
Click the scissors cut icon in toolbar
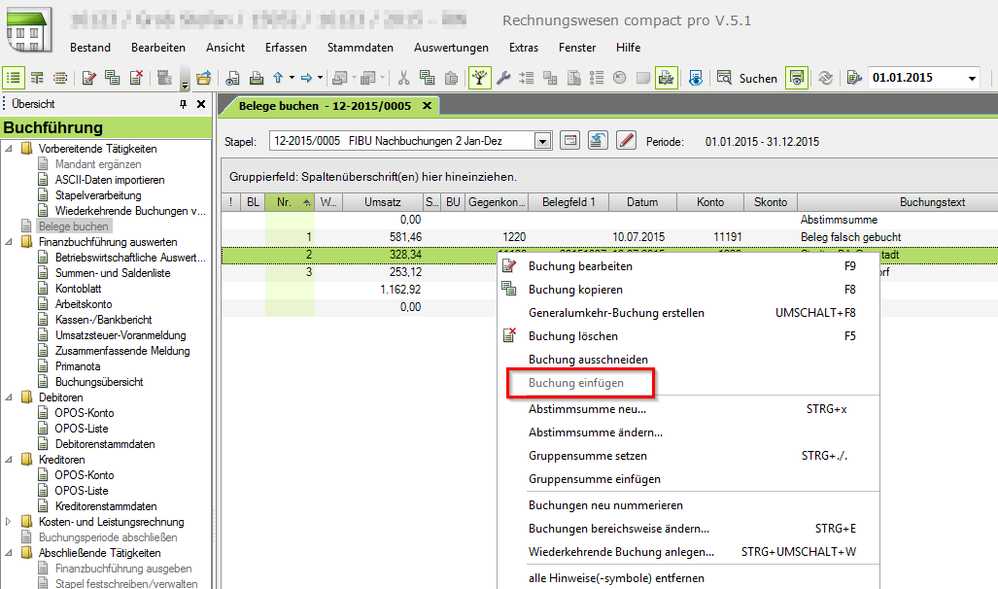coord(404,78)
